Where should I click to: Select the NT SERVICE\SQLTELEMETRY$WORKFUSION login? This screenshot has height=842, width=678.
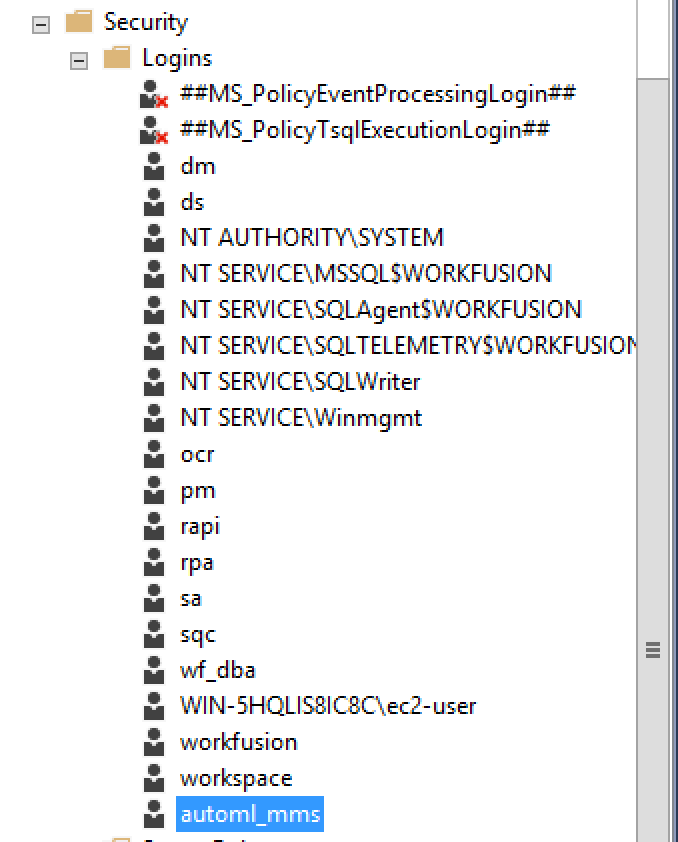point(408,346)
